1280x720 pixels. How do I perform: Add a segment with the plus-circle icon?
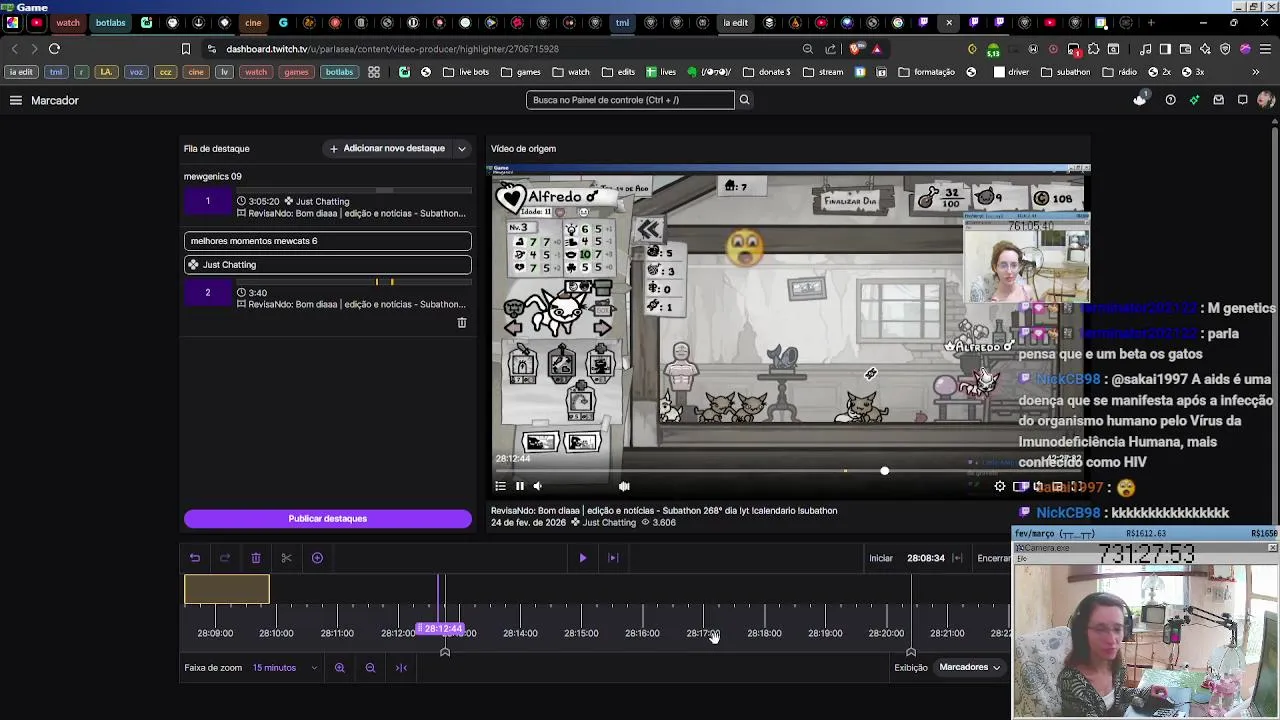click(x=317, y=558)
